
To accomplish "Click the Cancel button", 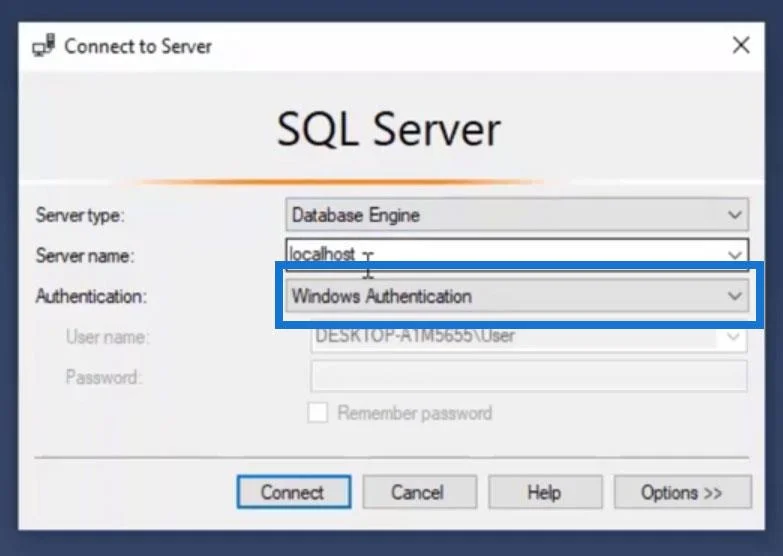I will [x=419, y=492].
